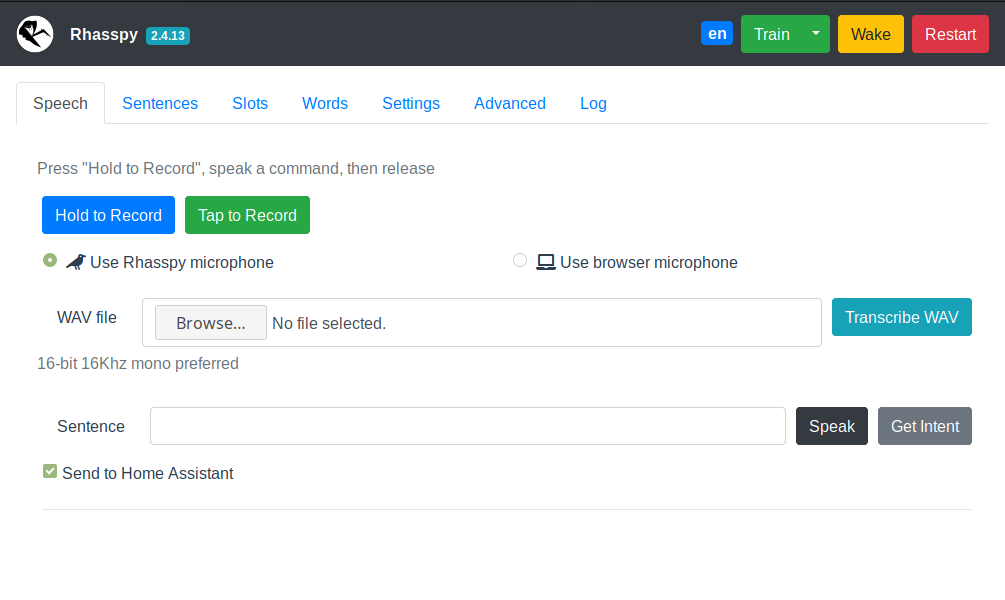The width and height of the screenshot is (1005, 600).
Task: Click the Rhasspy title text
Action: [104, 34]
